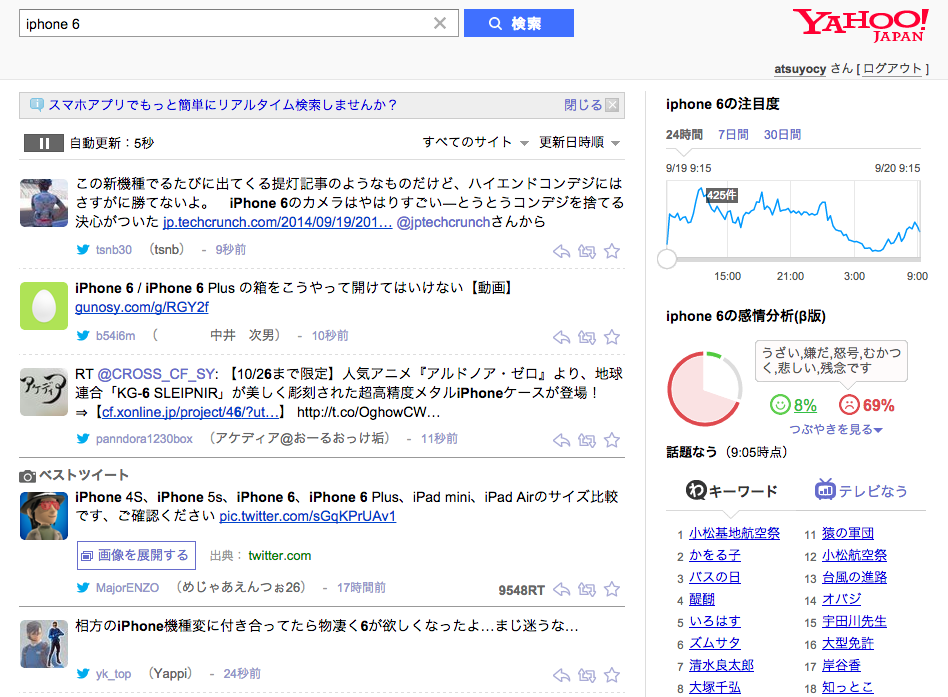Viewport: 948px width, 697px height.
Task: Pause auto-update with the pause button
Action: click(44, 143)
